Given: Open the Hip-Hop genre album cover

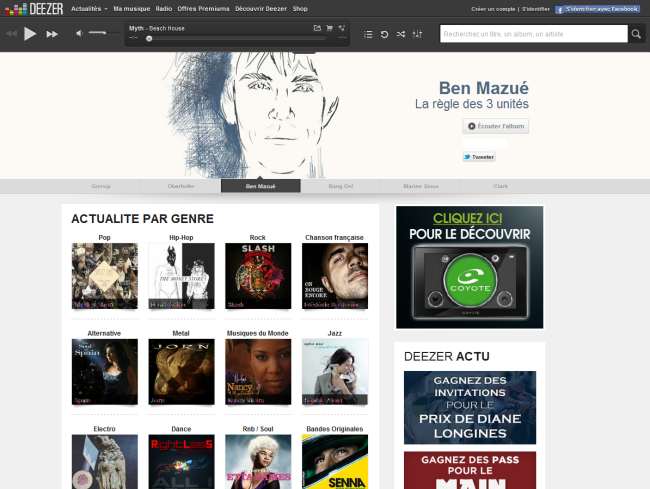Looking at the screenshot, I should click(x=181, y=276).
